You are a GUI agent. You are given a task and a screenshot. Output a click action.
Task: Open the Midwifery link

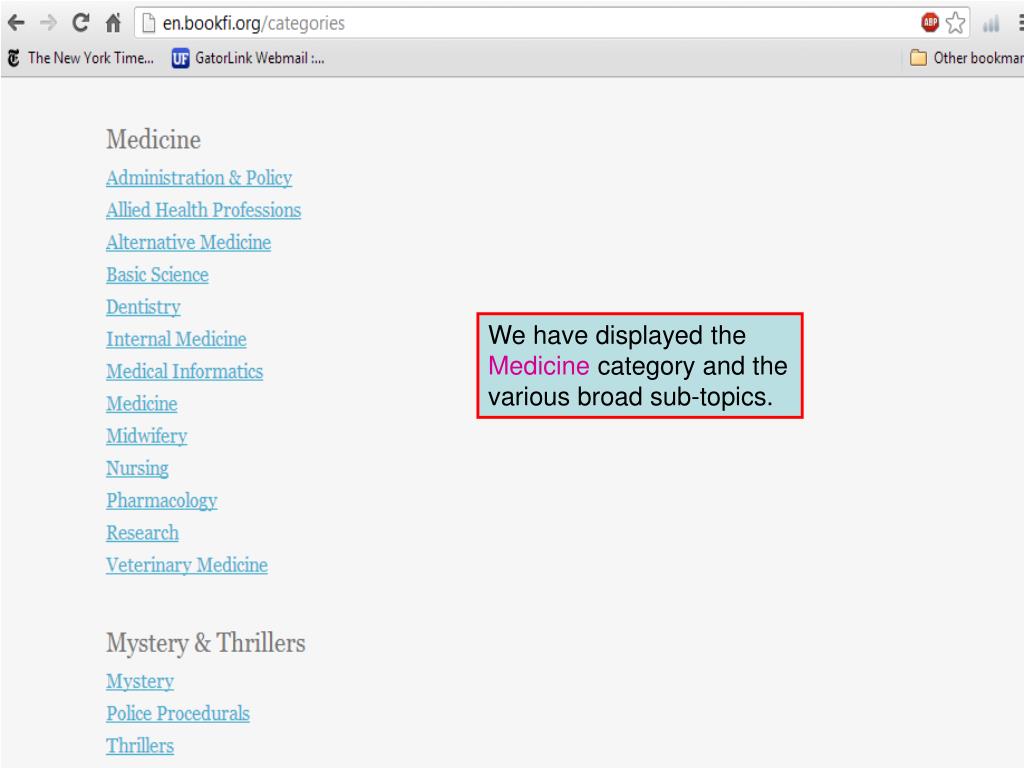pyautogui.click(x=147, y=436)
